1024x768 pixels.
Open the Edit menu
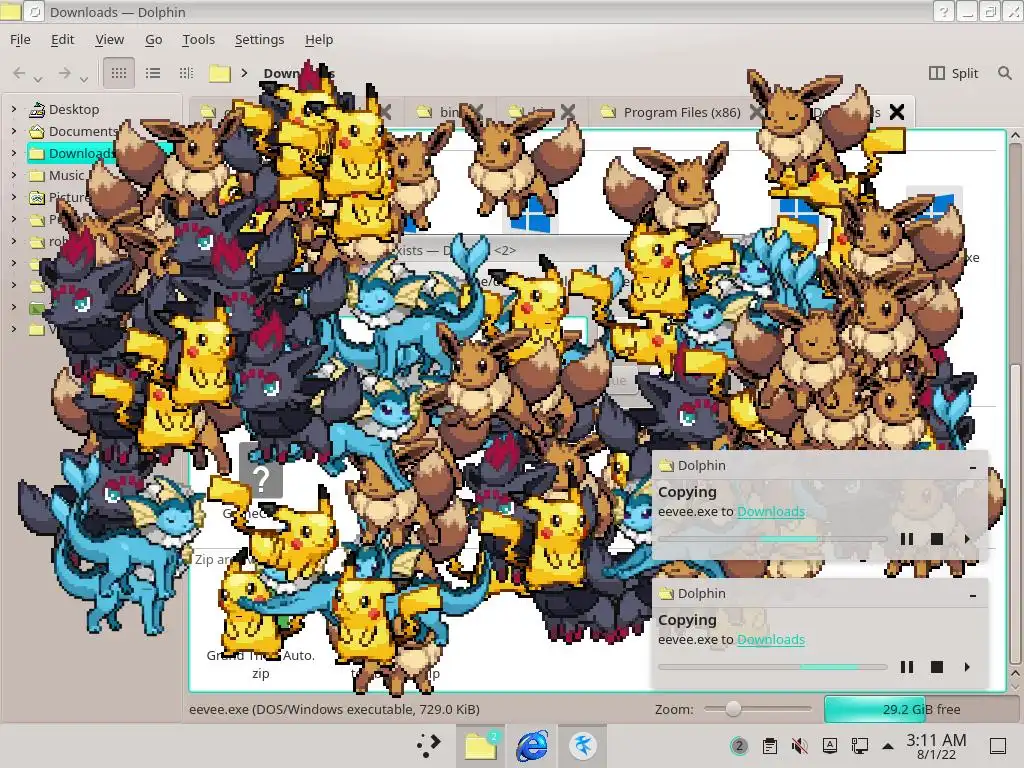(x=63, y=39)
